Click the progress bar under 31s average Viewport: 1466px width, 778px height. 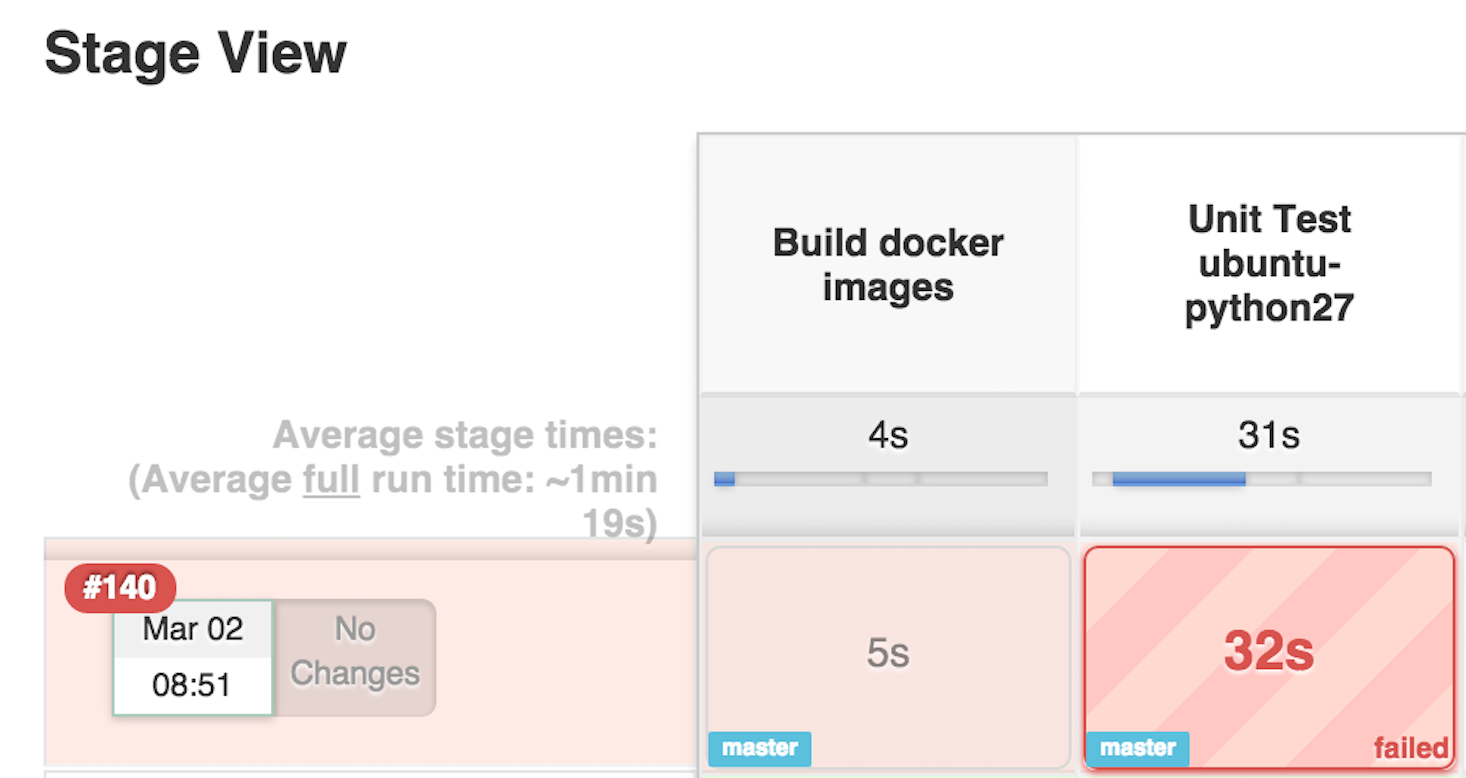[1262, 479]
